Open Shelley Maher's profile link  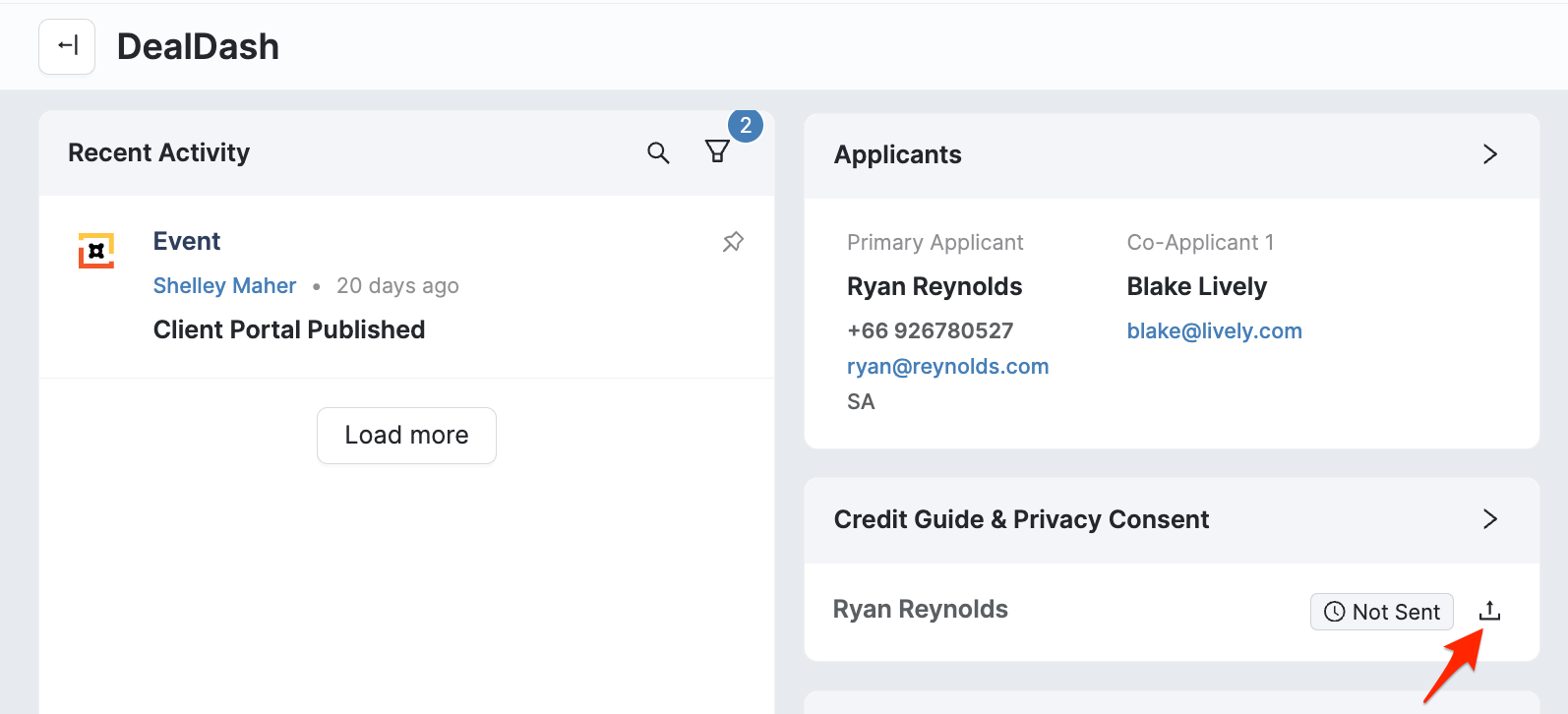pos(224,286)
